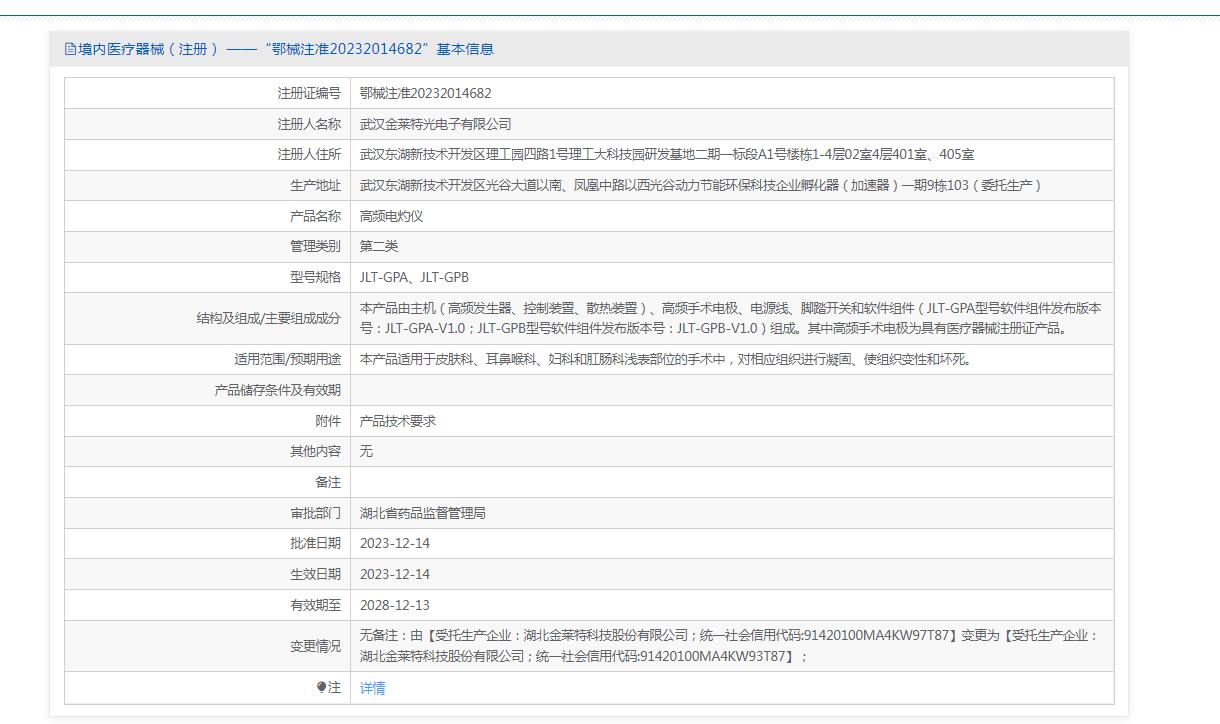Click the 注册人住所 address text

click(667, 154)
